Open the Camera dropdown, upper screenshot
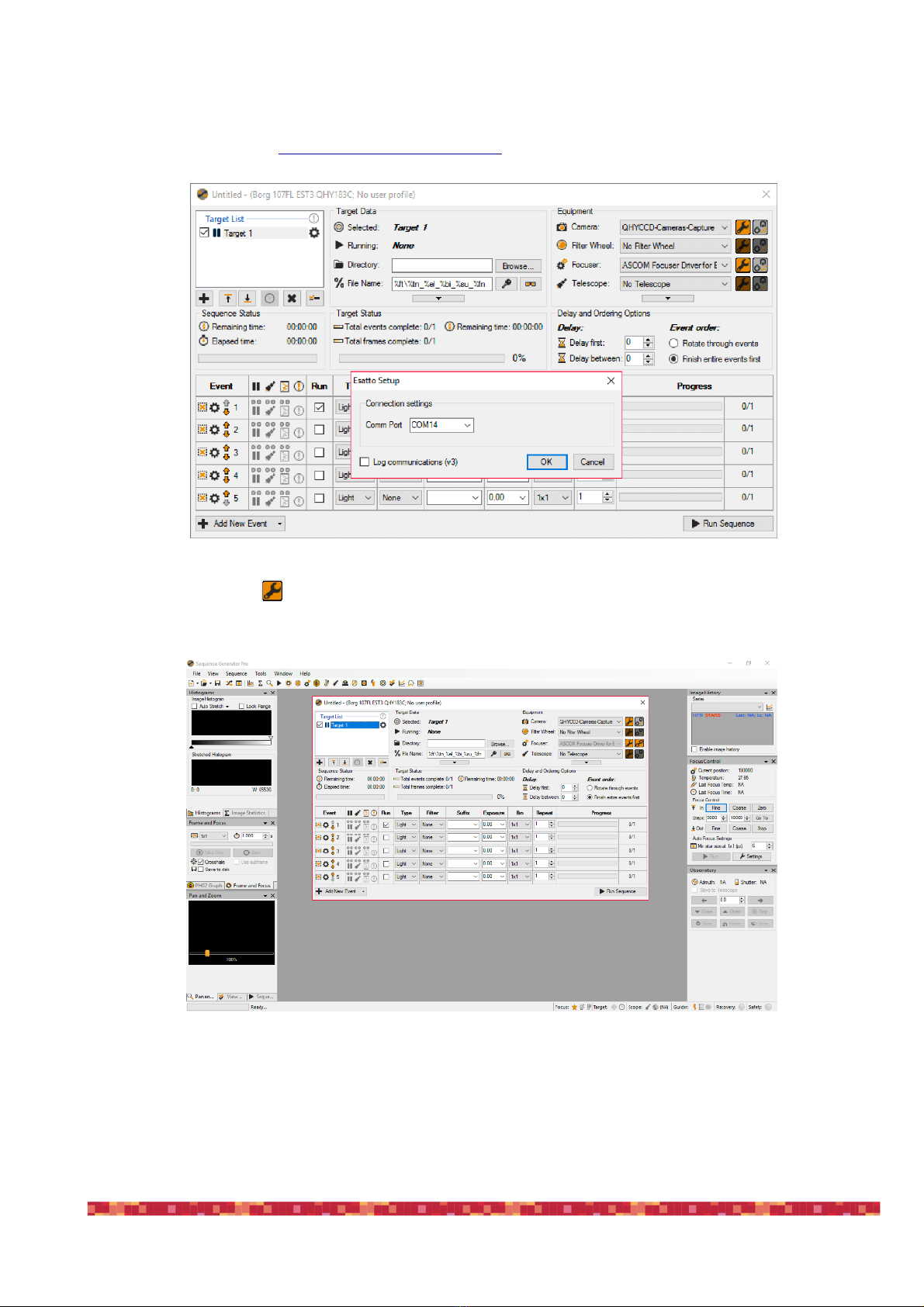This screenshot has width=924, height=1307. coord(675,227)
